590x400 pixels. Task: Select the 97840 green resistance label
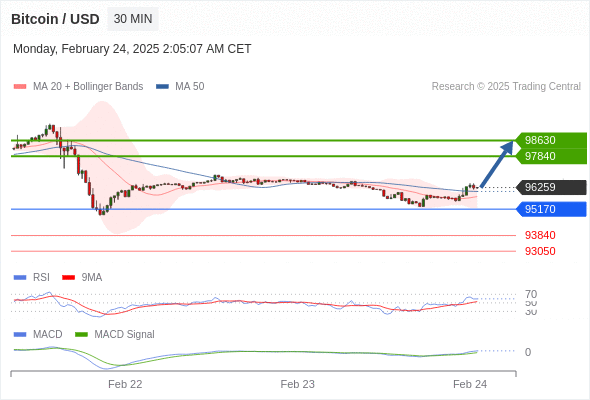click(x=551, y=156)
